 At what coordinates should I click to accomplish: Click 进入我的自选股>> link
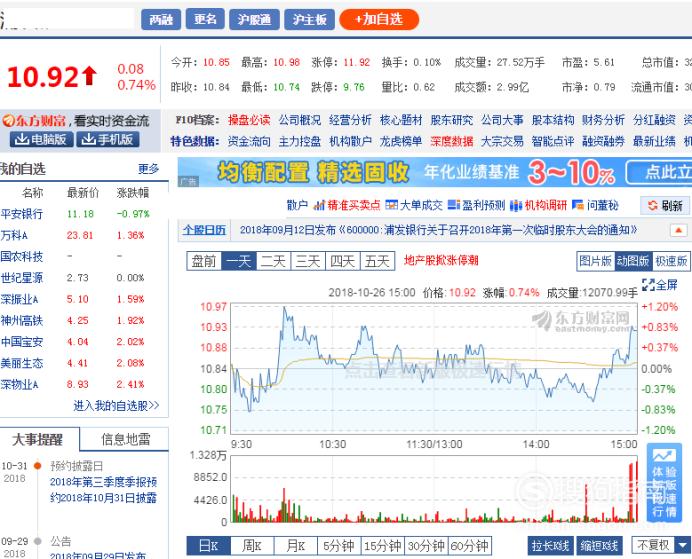(117, 405)
